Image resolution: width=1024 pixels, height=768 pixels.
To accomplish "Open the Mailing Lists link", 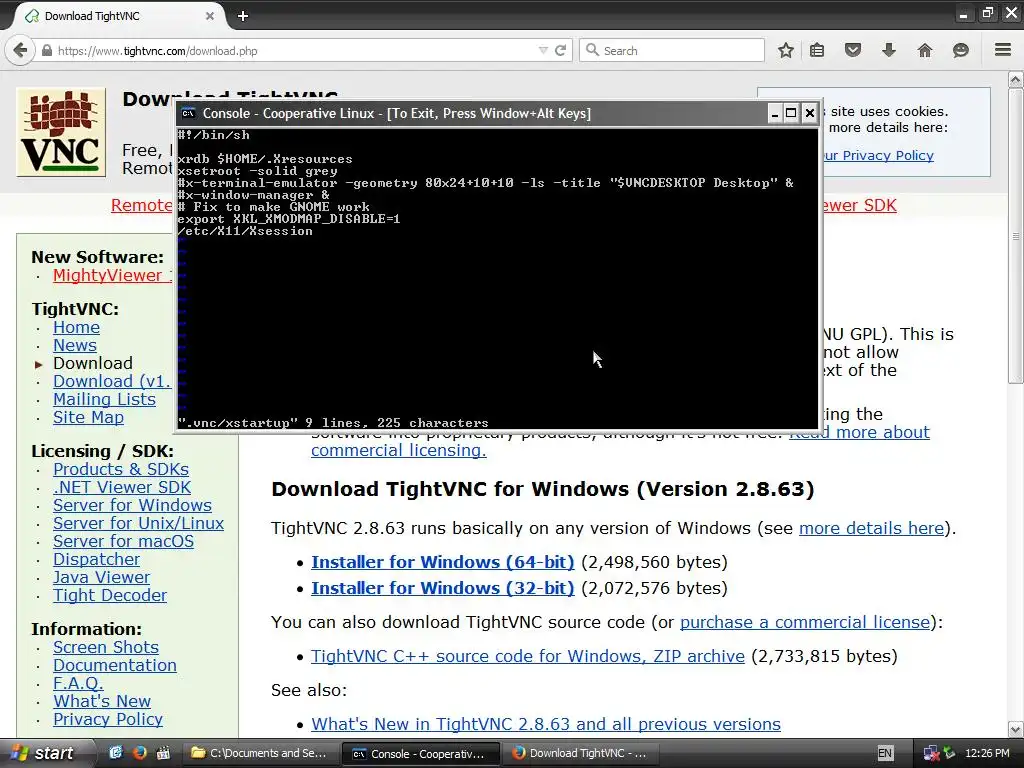I will [104, 399].
